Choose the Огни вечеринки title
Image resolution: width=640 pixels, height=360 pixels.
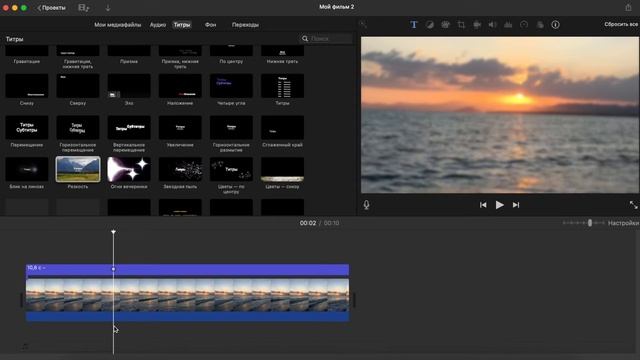click(129, 169)
